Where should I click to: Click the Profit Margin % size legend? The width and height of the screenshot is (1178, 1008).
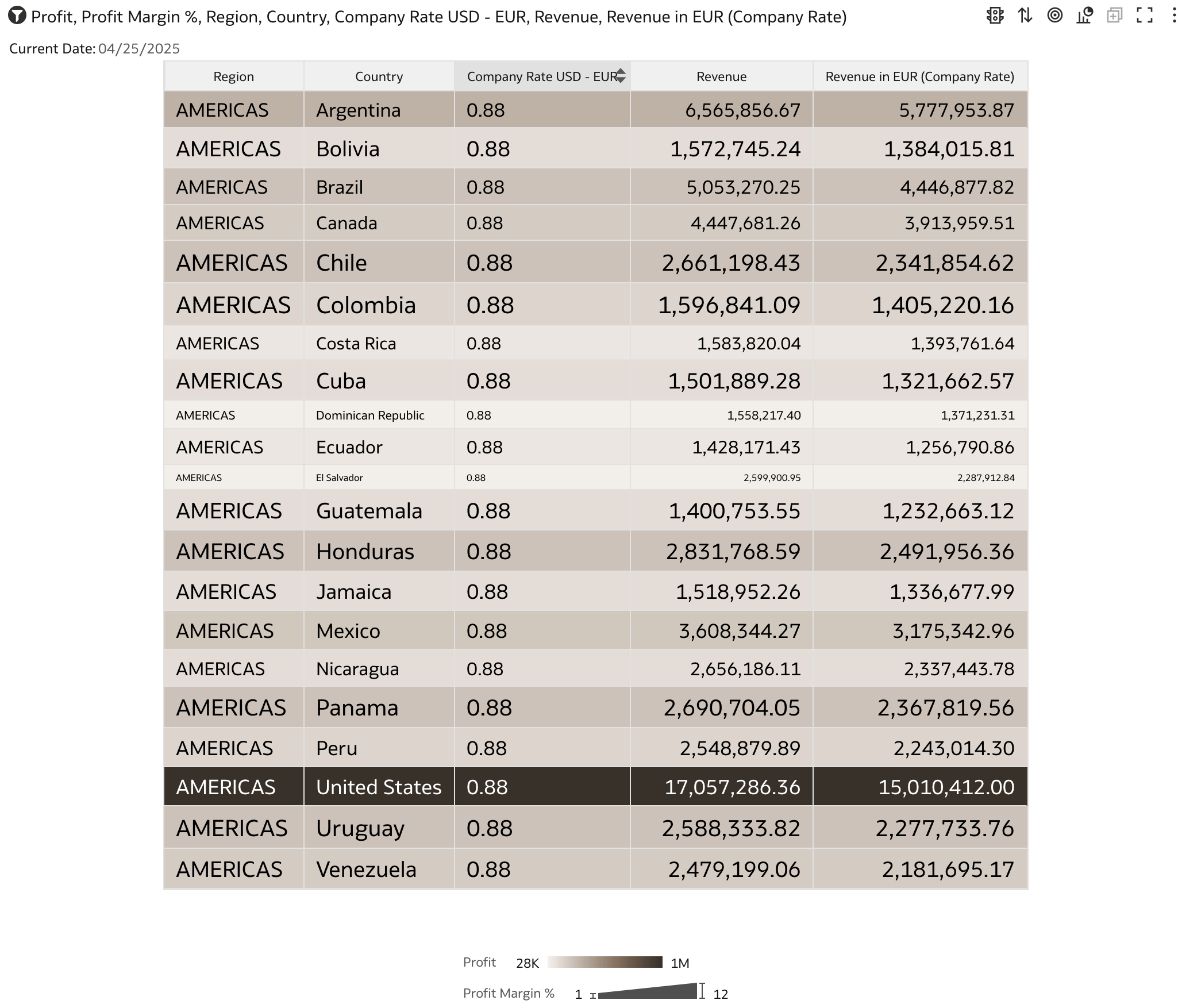point(647,991)
